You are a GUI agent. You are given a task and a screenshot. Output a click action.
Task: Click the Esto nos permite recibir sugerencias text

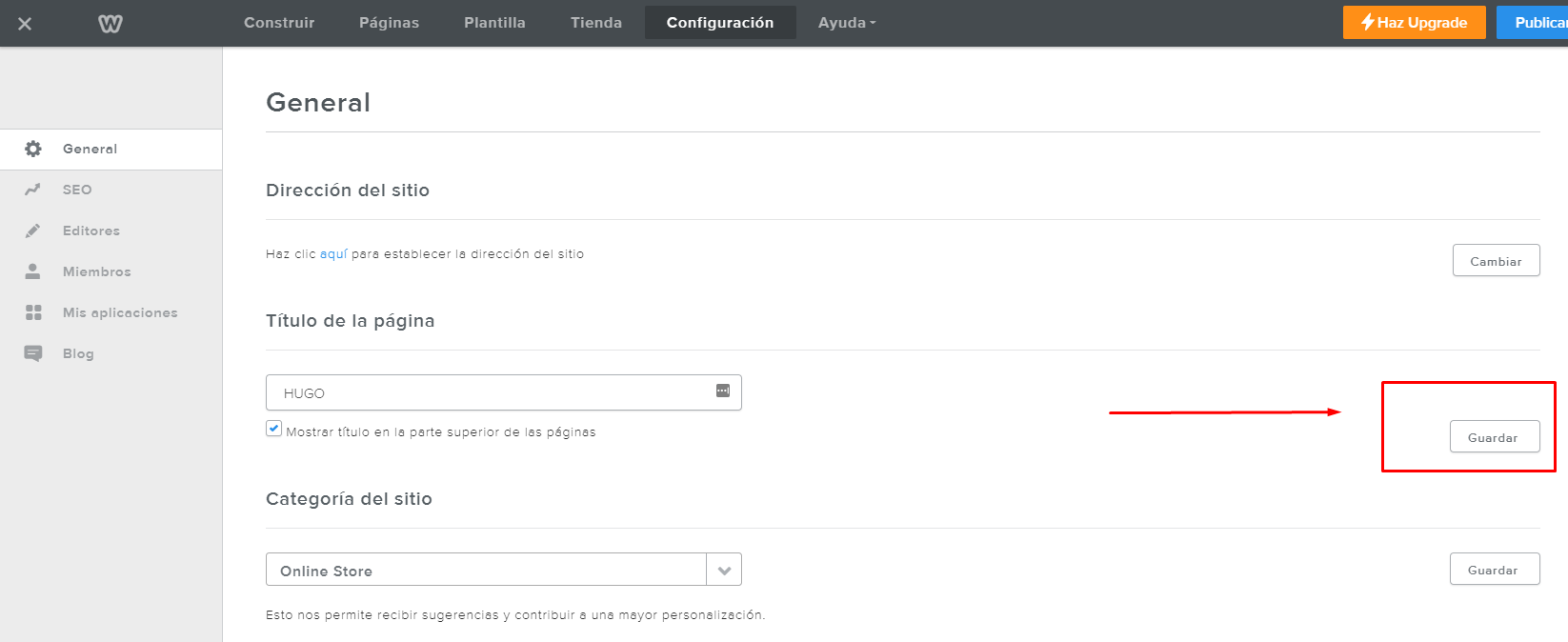pyautogui.click(x=515, y=615)
